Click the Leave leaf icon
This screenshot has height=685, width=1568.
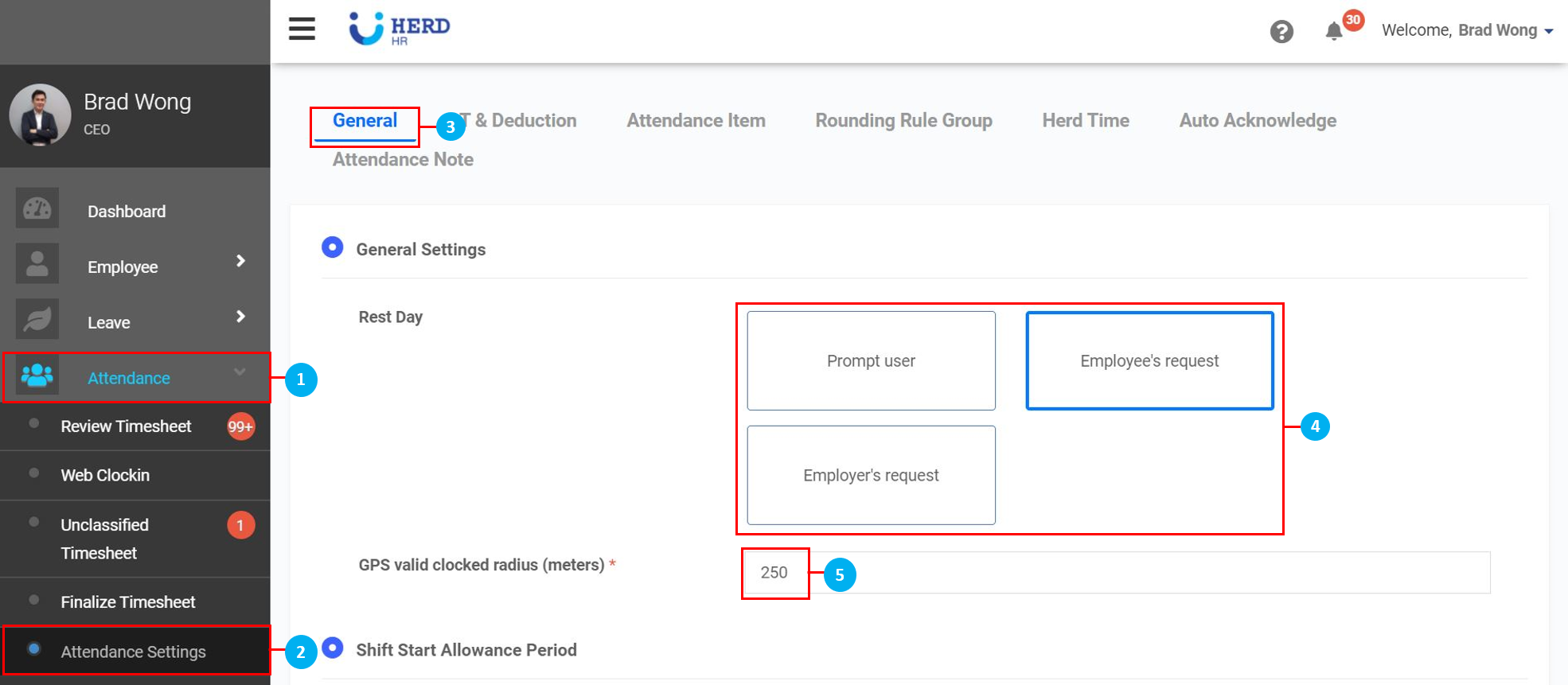[37, 320]
